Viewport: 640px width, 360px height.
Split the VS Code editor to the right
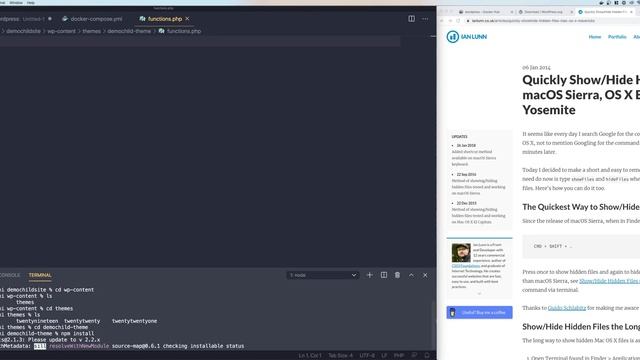tap(411, 19)
